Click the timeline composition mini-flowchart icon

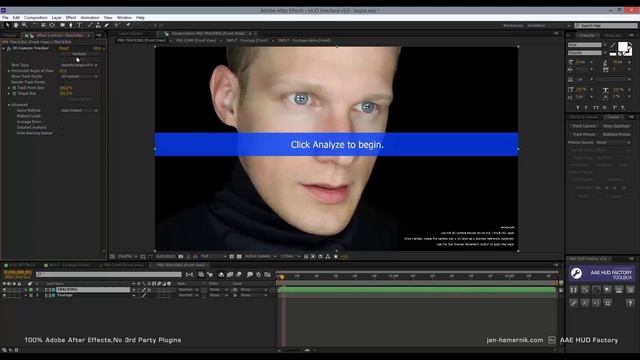click(189, 275)
